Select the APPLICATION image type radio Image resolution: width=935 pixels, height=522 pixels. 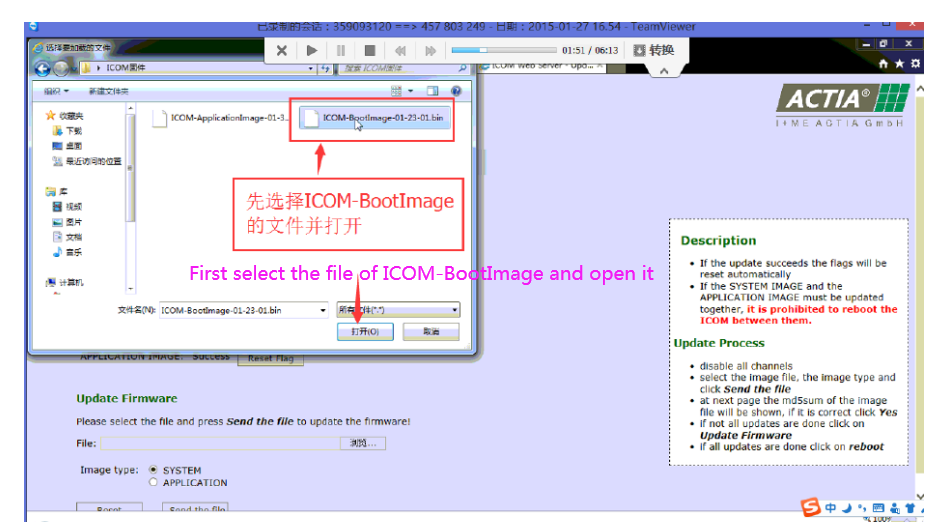click(153, 482)
